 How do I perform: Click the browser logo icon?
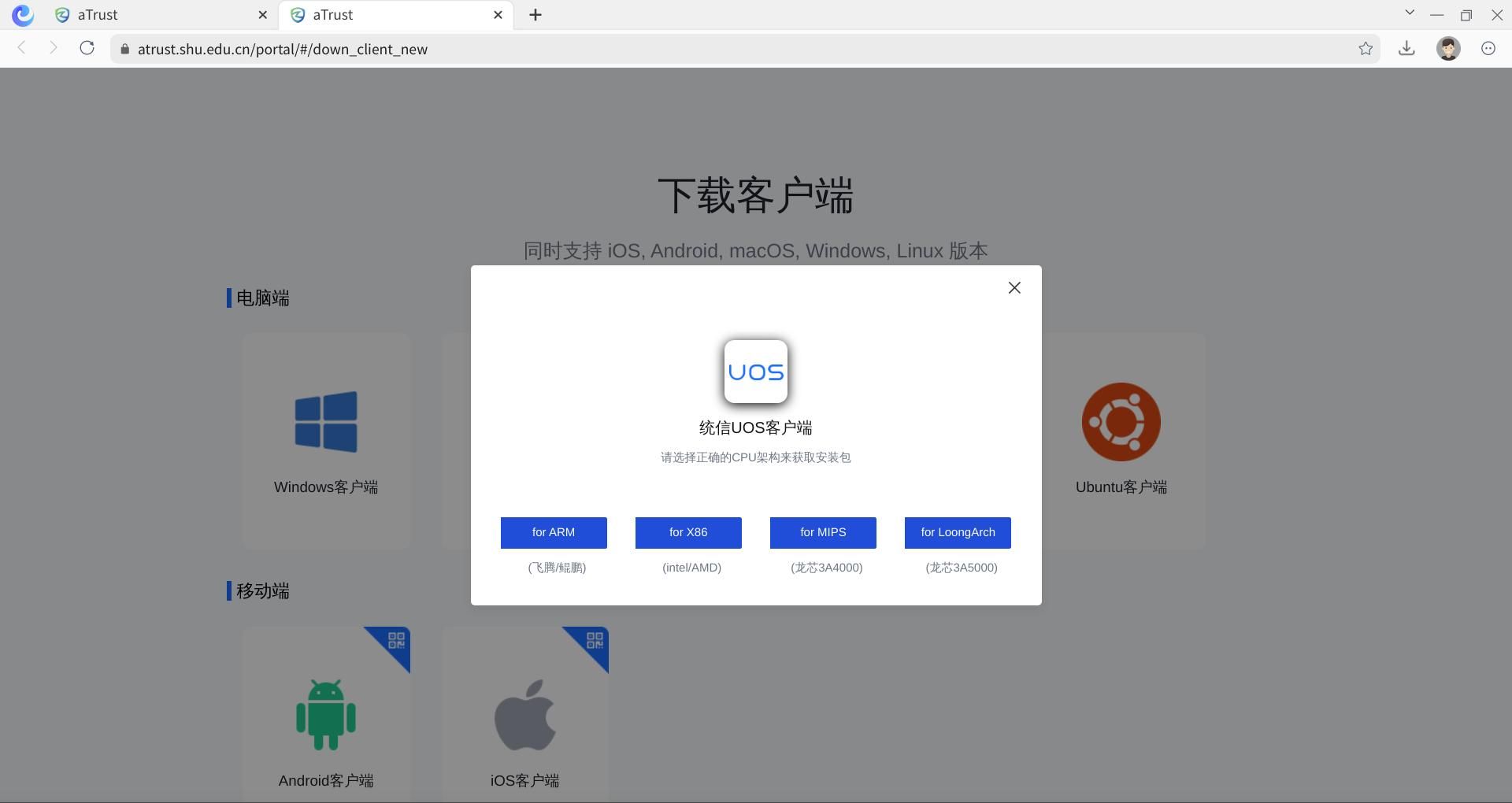coord(23,15)
